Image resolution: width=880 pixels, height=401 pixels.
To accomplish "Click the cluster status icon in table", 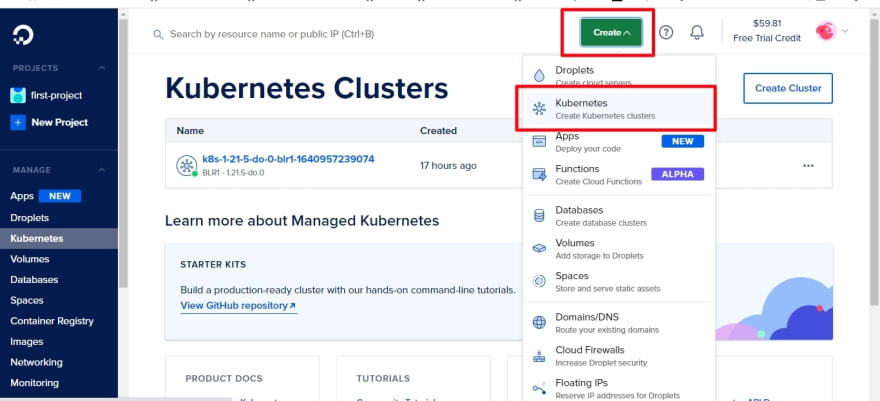I will click(186, 165).
